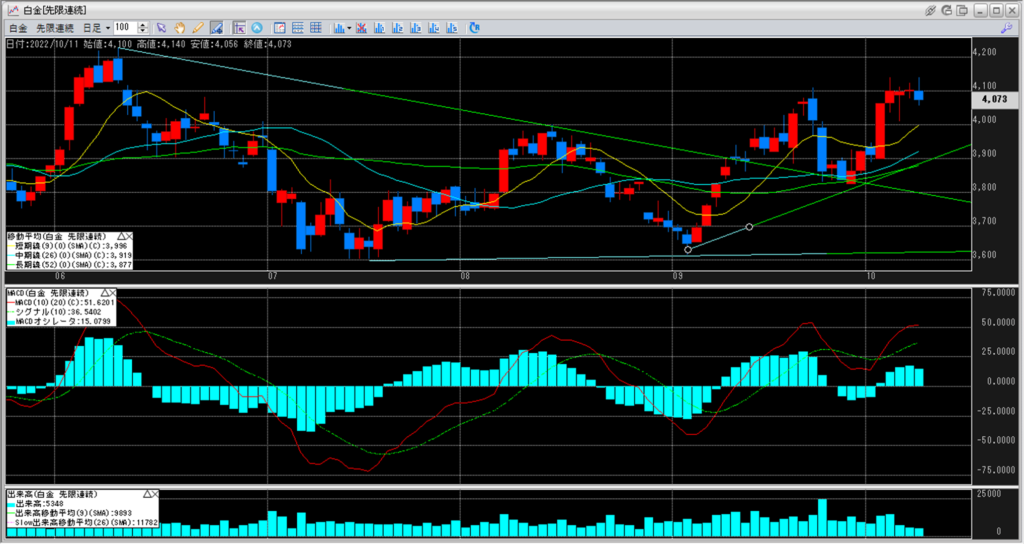Toggle the crosshair cursor icon
This screenshot has width=1024, height=544.
[239, 28]
